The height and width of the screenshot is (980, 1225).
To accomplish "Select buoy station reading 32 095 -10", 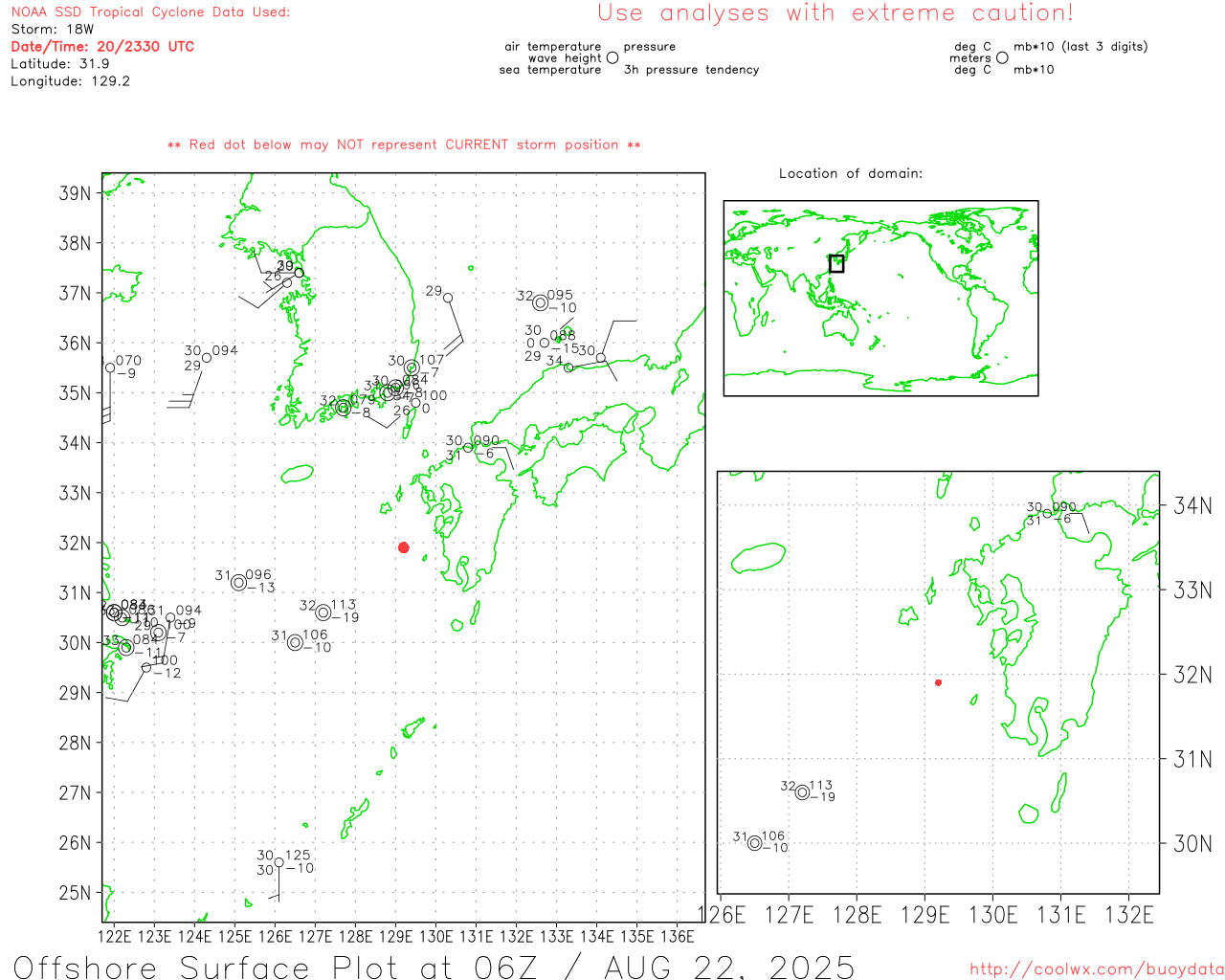I will [x=541, y=302].
